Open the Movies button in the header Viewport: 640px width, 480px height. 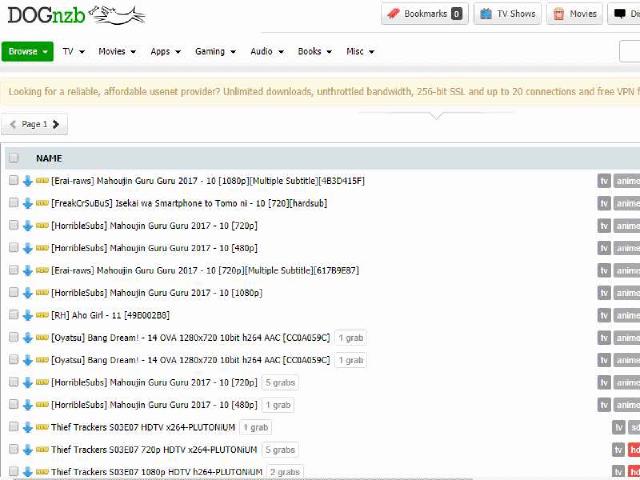[x=574, y=14]
